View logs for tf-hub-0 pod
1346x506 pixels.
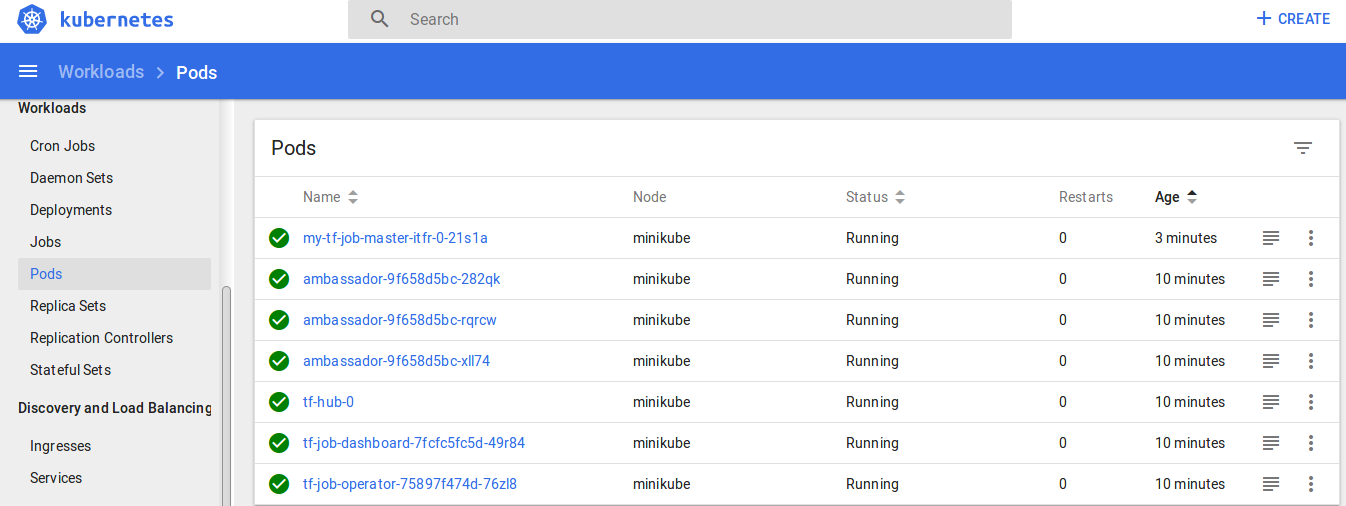pos(1270,402)
